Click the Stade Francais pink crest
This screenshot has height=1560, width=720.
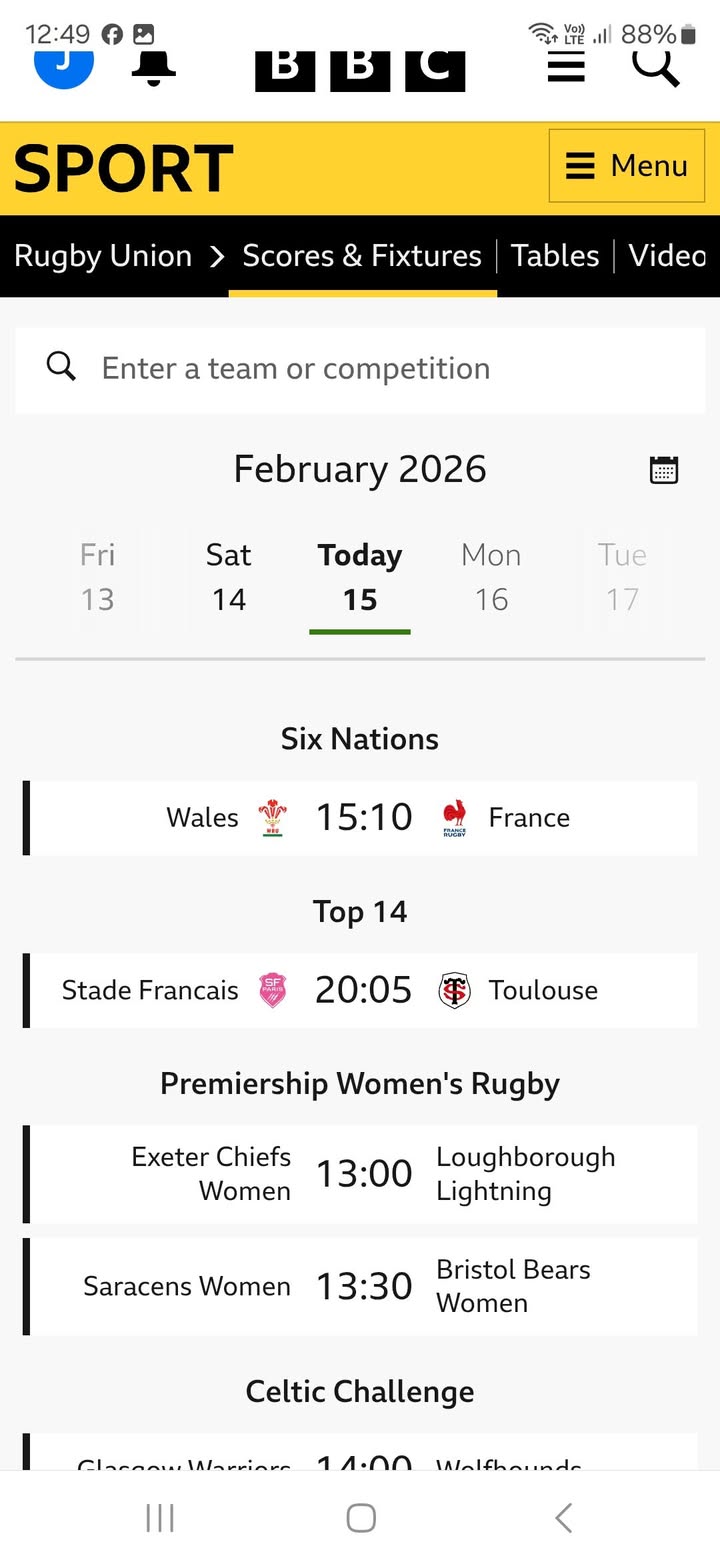[x=271, y=990]
